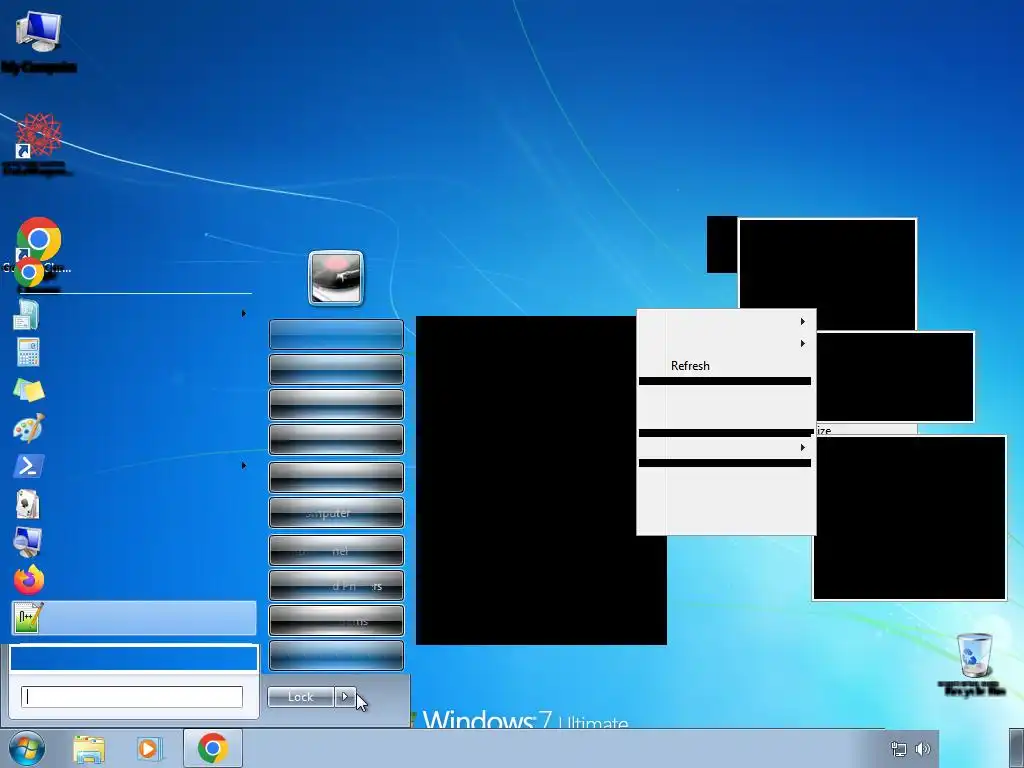Click the user account picture thumbnail
This screenshot has height=768, width=1024.
(336, 278)
